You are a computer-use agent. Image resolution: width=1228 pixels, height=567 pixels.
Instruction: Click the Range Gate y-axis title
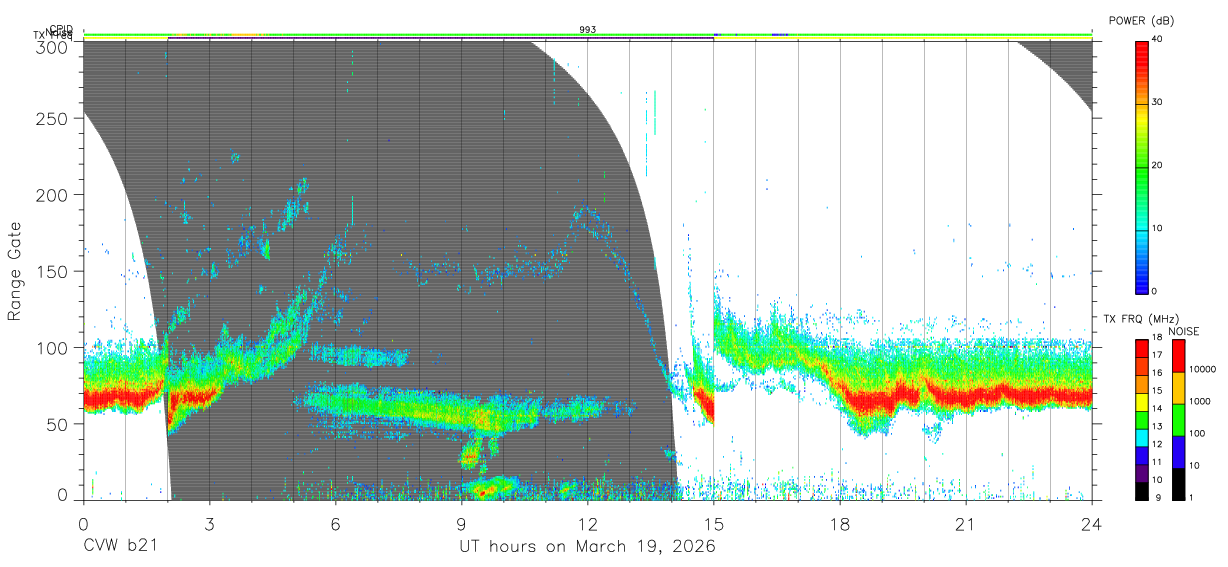[15, 271]
